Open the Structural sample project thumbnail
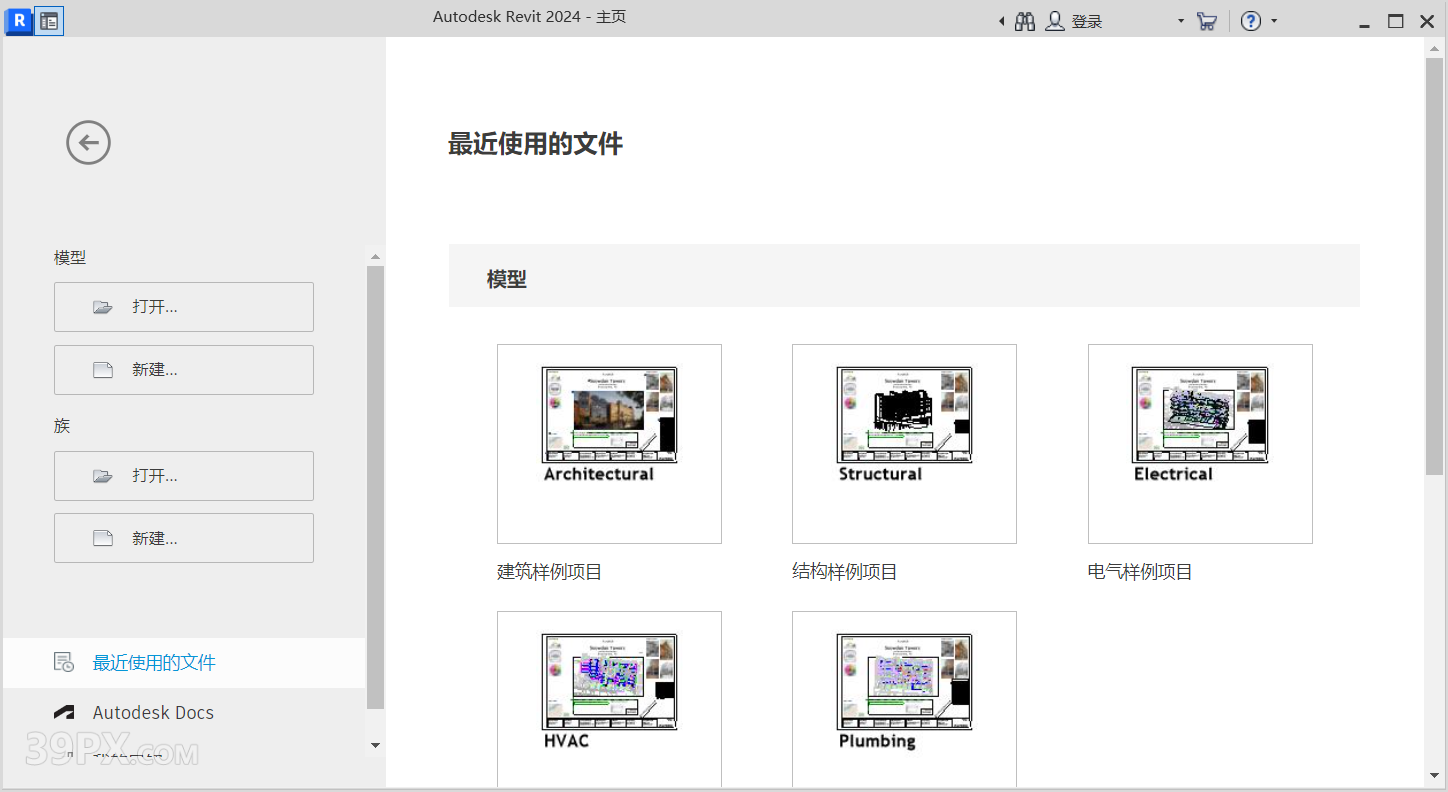1448x792 pixels. [904, 444]
